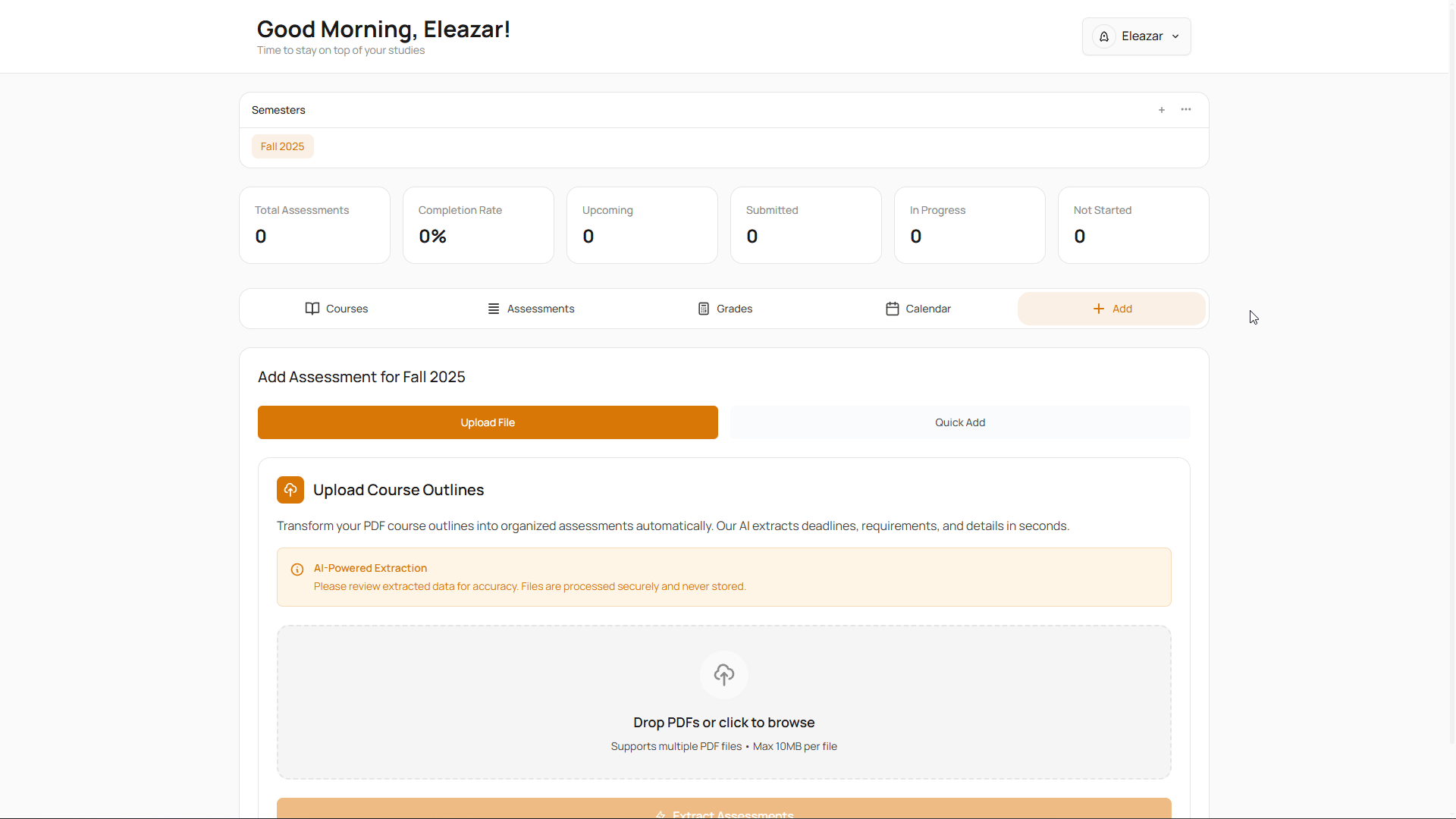Click the list icon beside Assessments
This screenshot has height=819, width=1456.
(x=494, y=309)
